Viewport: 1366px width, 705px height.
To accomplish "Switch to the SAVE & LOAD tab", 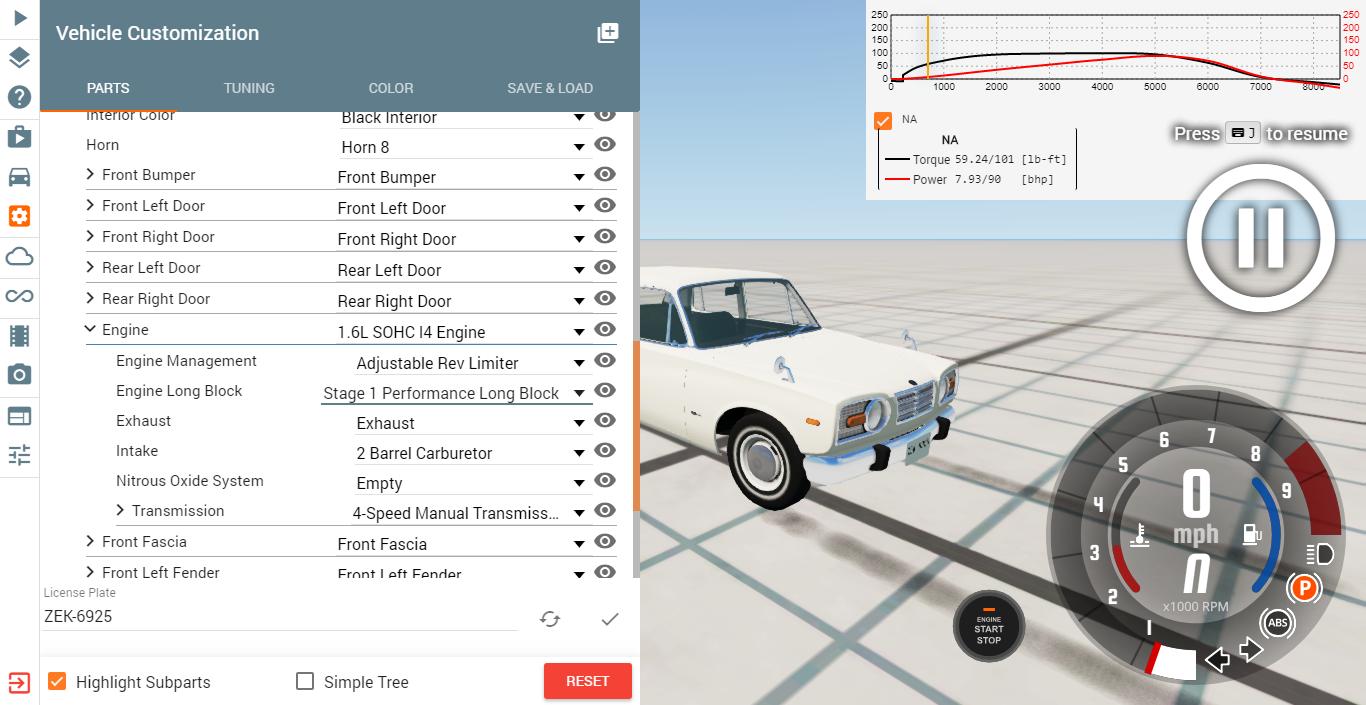I will (x=550, y=88).
